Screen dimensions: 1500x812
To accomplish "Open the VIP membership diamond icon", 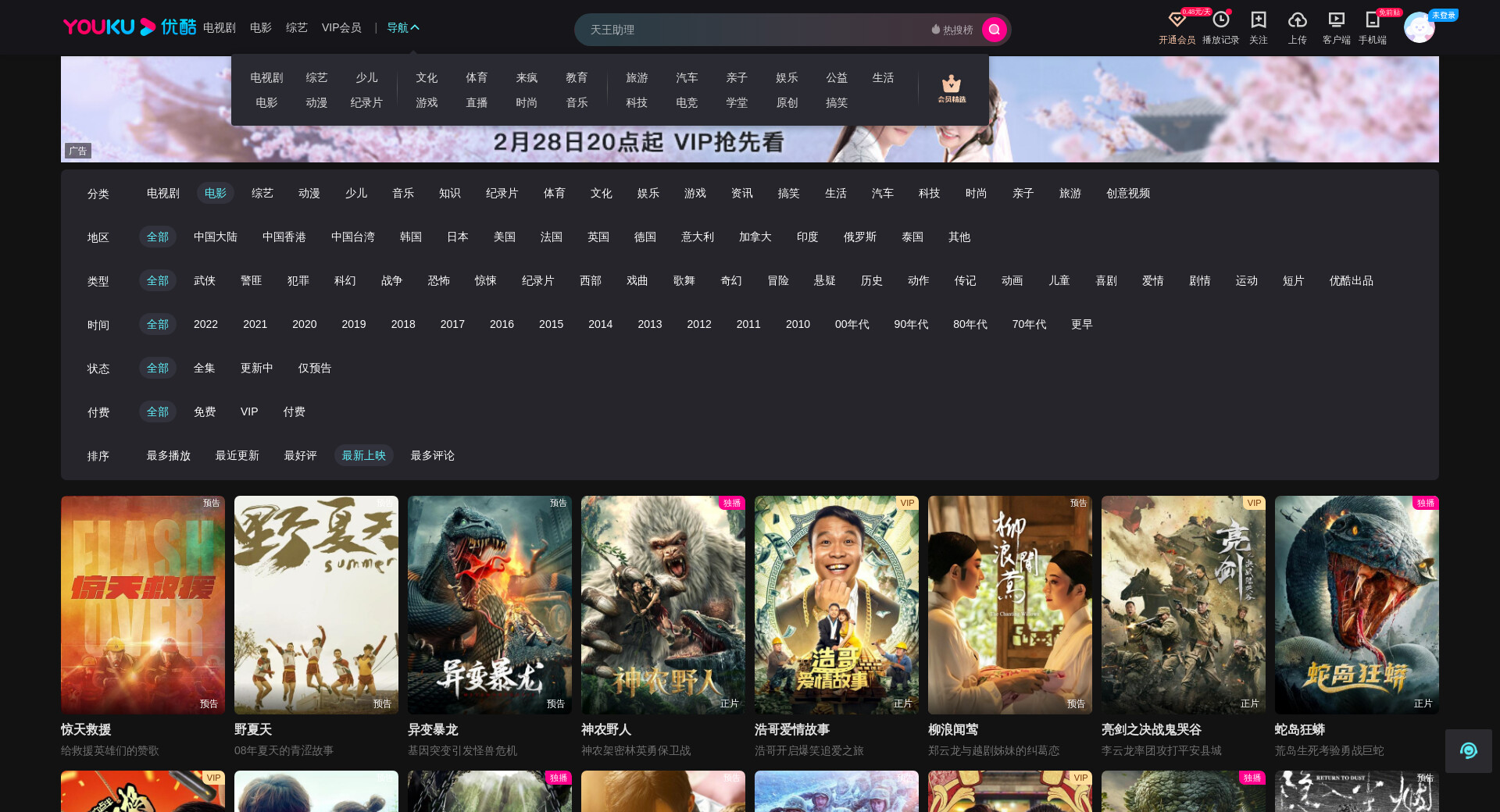I will pos(1177,20).
